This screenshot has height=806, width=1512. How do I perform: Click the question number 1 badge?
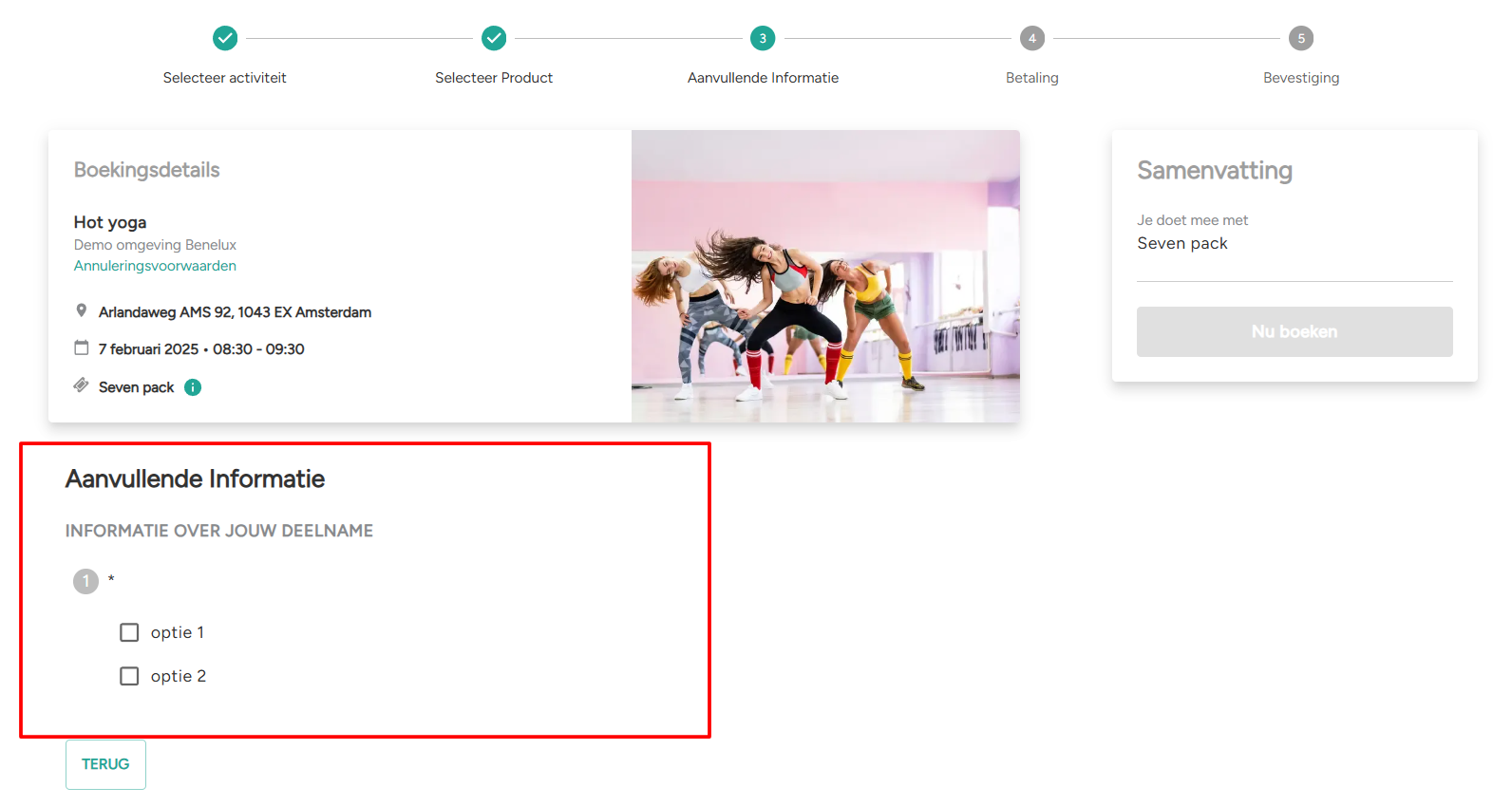pos(85,581)
